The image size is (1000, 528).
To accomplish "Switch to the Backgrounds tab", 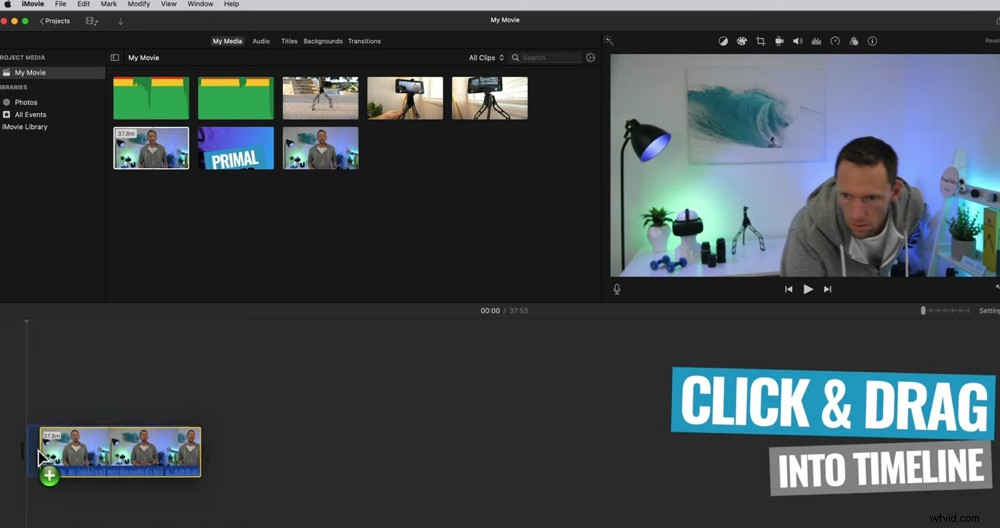I will tap(323, 41).
